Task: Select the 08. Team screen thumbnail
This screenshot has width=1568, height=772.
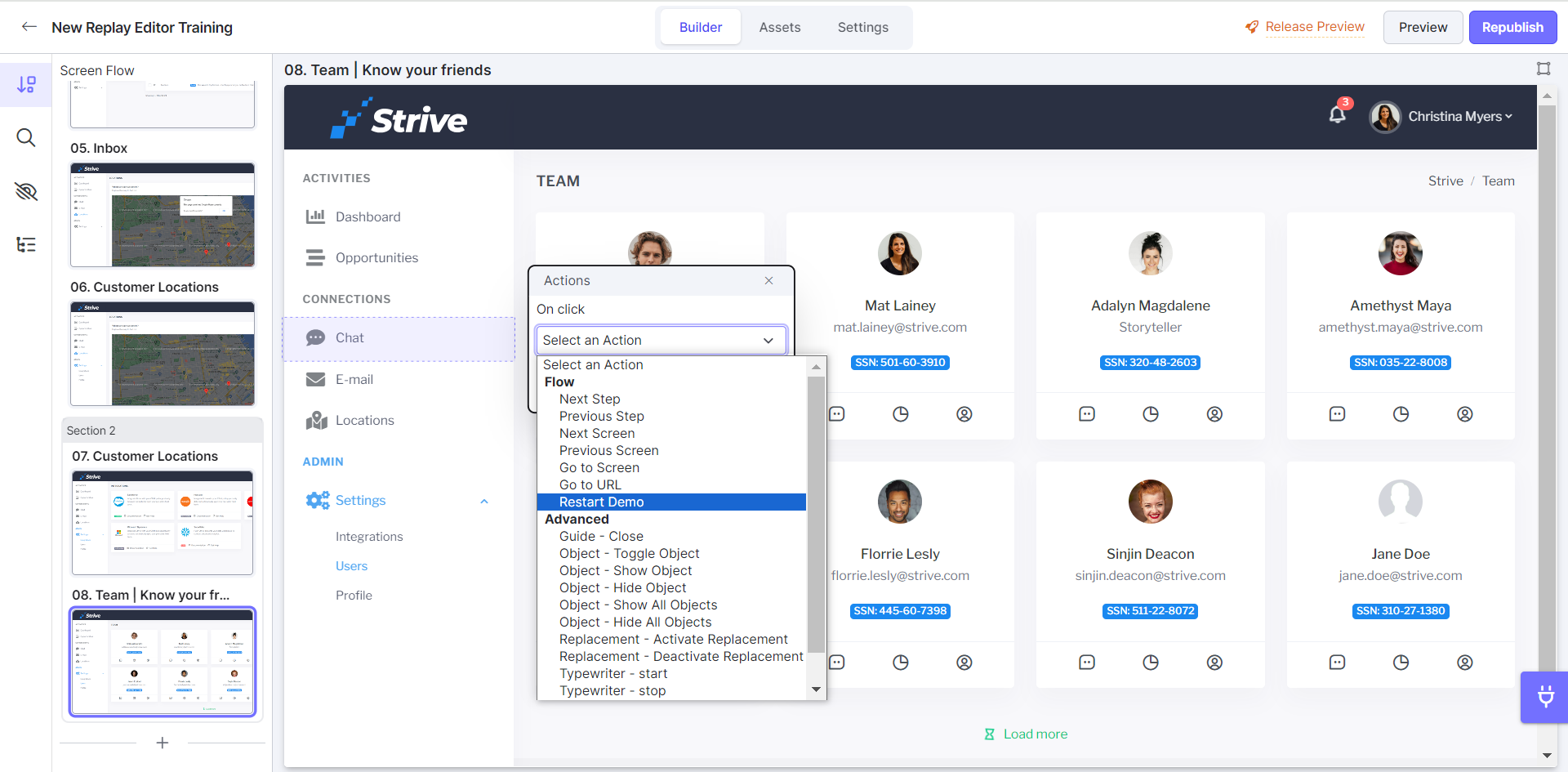Action: [163, 662]
